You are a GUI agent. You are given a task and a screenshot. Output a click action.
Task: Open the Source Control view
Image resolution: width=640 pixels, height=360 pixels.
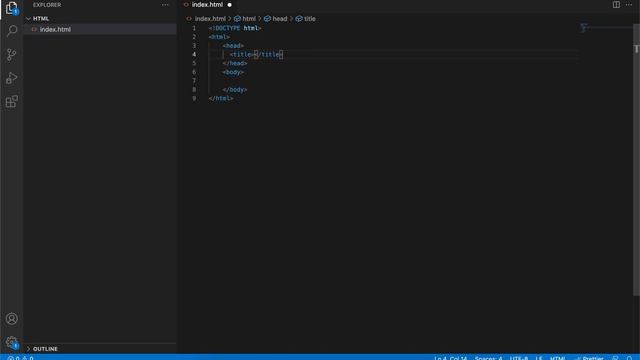point(11,55)
